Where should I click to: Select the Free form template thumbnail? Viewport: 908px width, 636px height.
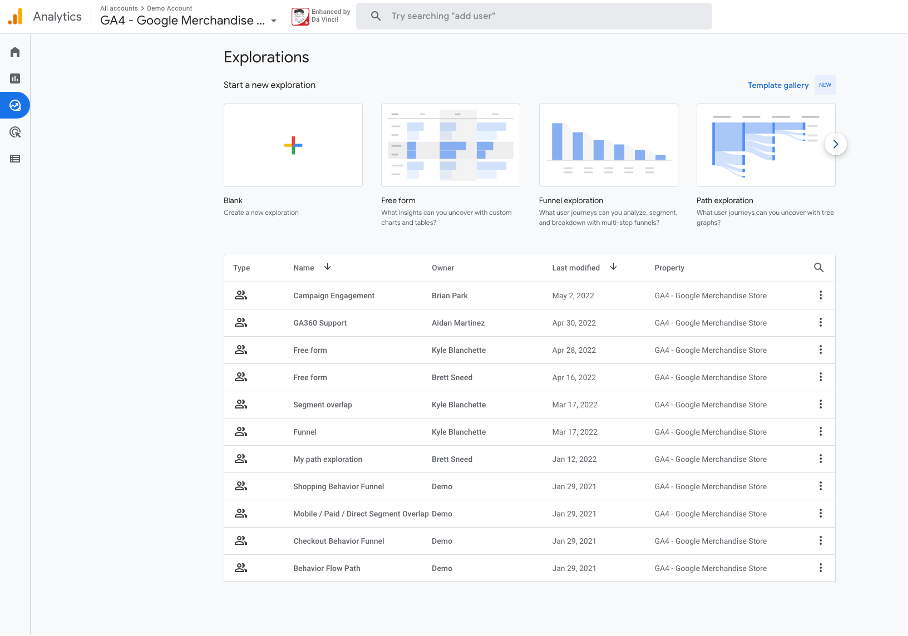coord(450,145)
